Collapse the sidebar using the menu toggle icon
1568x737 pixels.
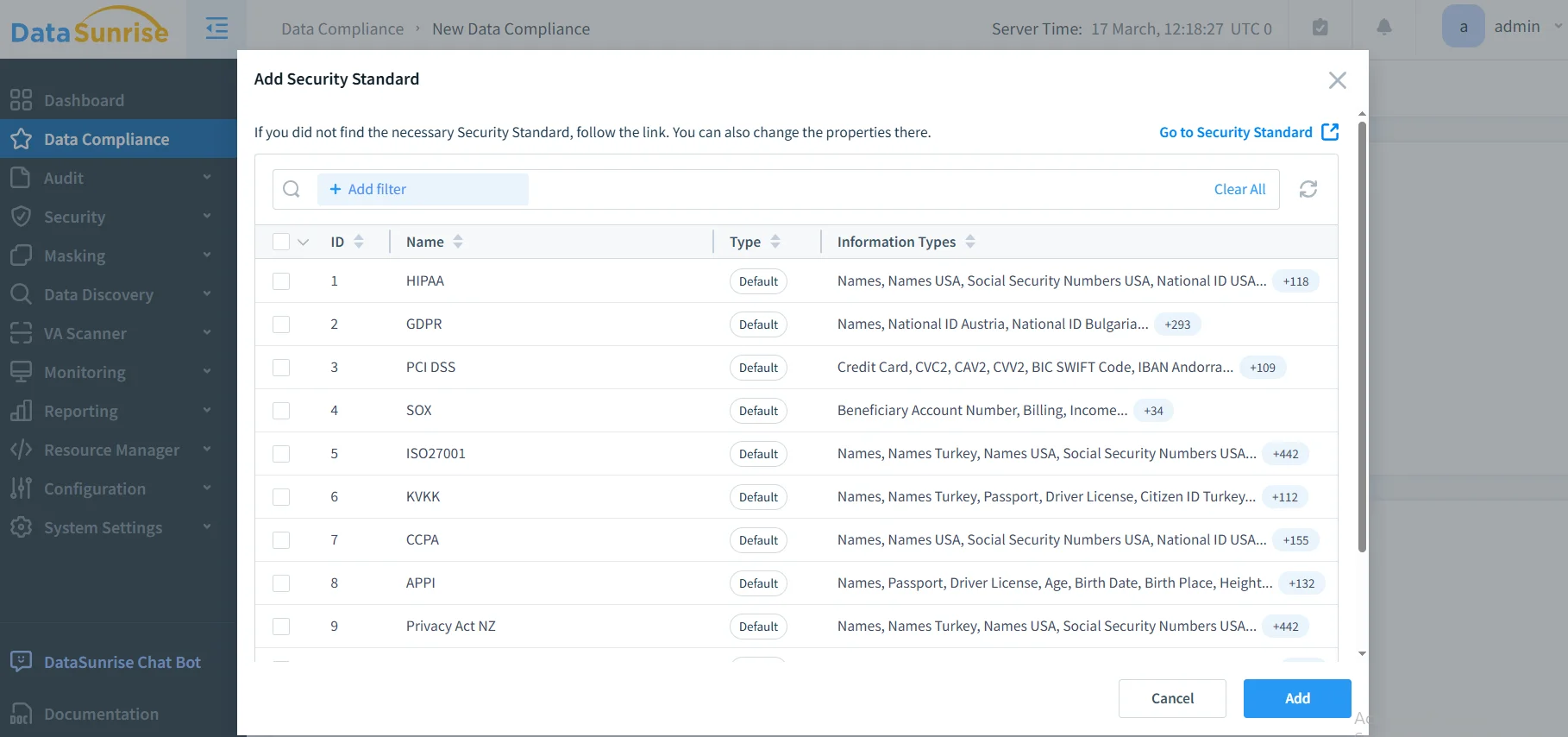pyautogui.click(x=216, y=28)
